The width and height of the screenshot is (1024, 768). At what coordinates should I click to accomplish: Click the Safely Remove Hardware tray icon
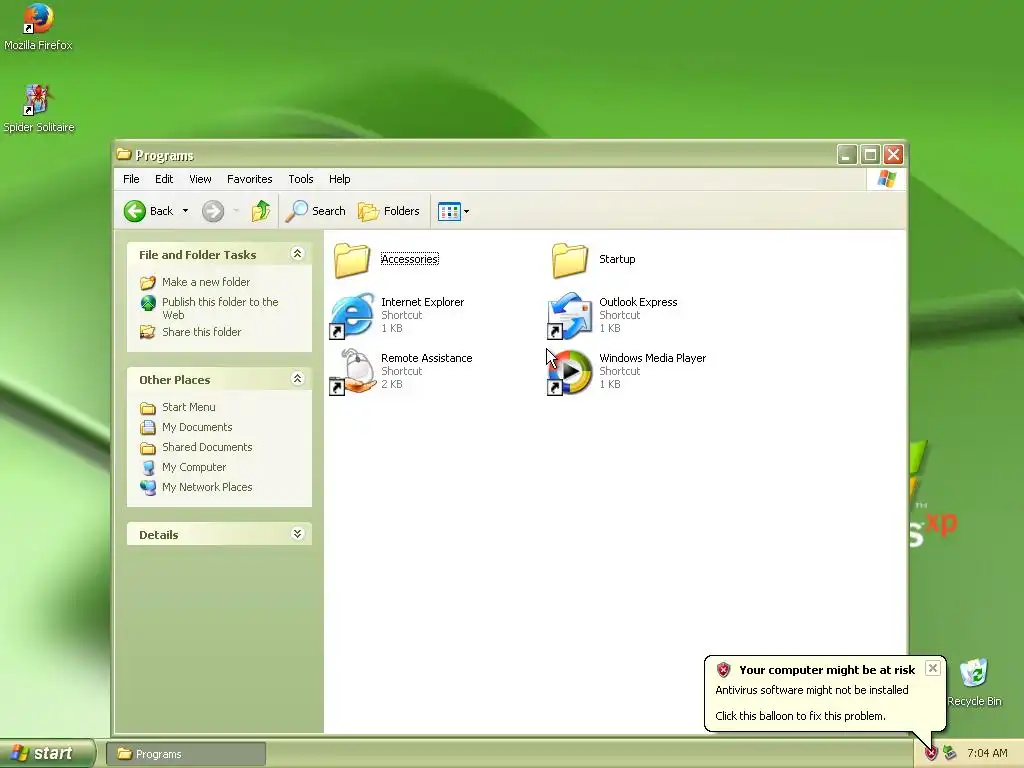pos(950,754)
